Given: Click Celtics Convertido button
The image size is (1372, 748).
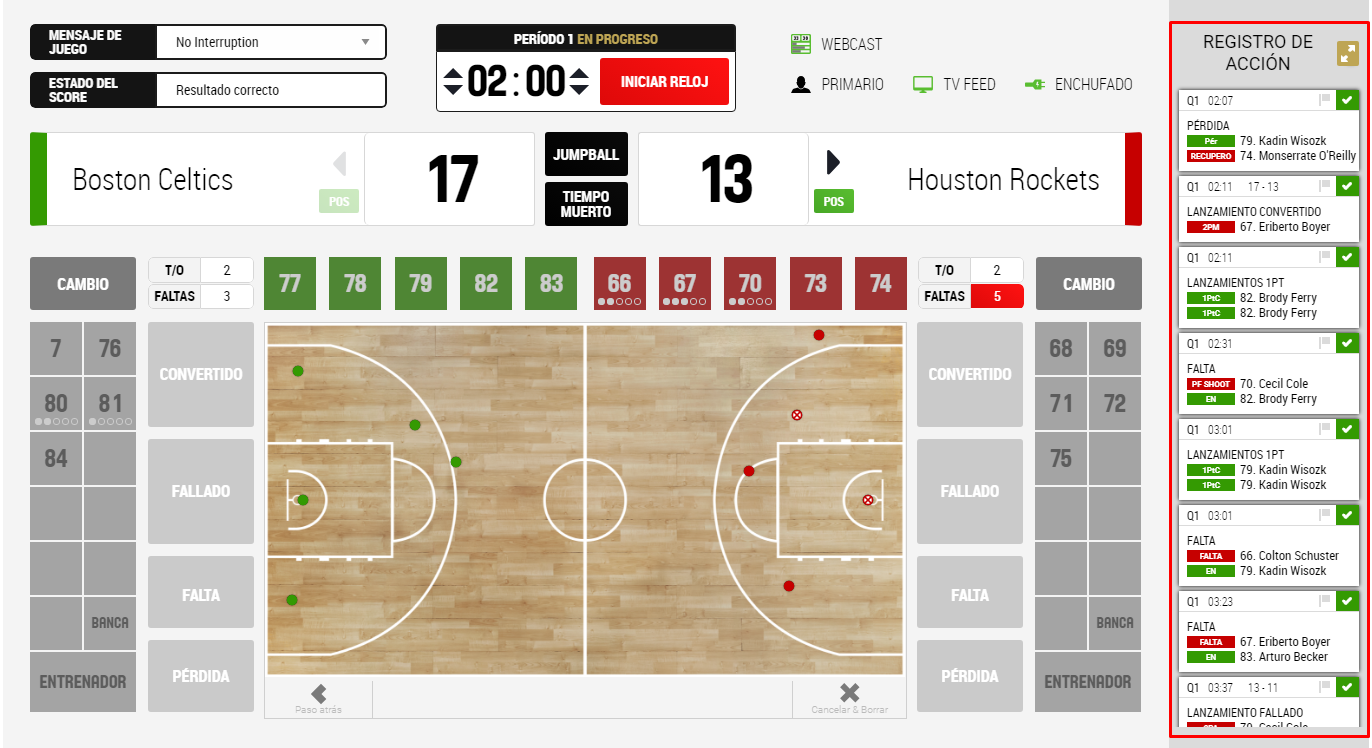Looking at the screenshot, I should click(201, 374).
